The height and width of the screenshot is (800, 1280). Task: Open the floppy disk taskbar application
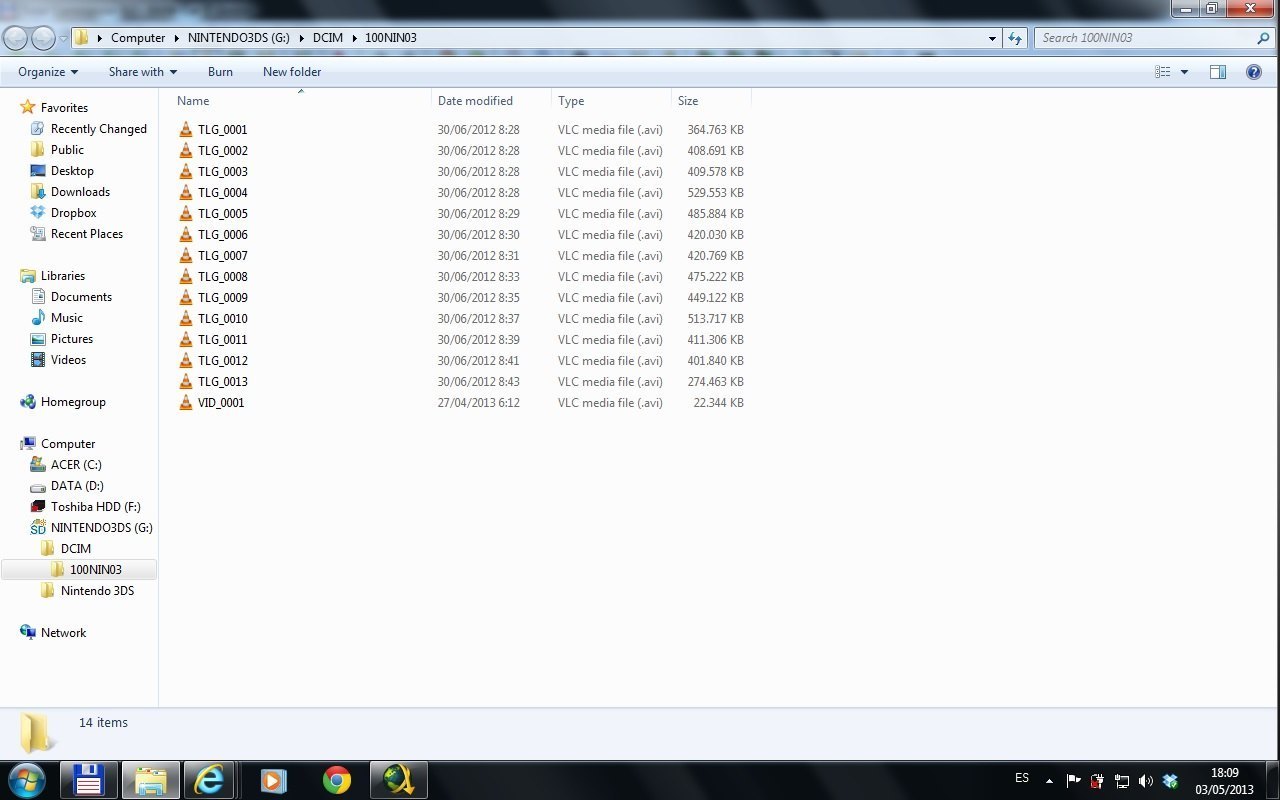89,780
